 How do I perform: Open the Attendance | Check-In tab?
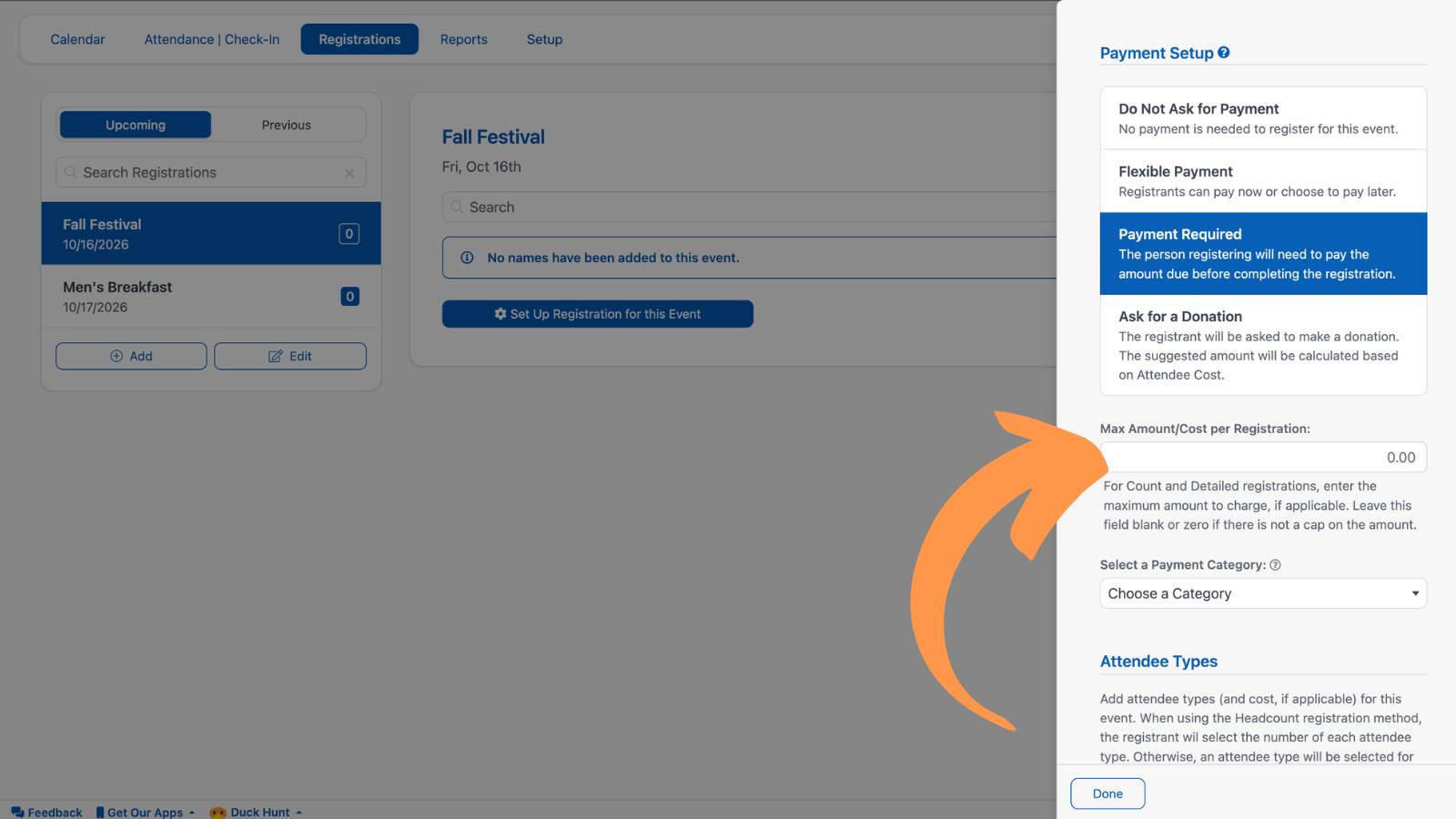coord(212,39)
